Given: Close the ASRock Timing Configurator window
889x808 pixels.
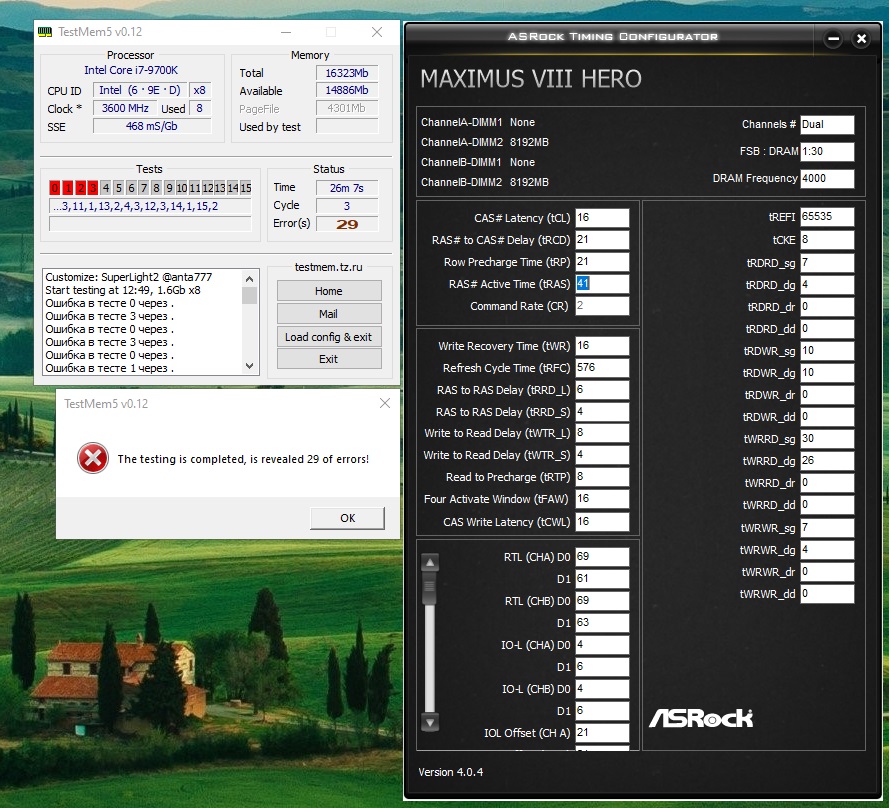Looking at the screenshot, I should tap(861, 39).
